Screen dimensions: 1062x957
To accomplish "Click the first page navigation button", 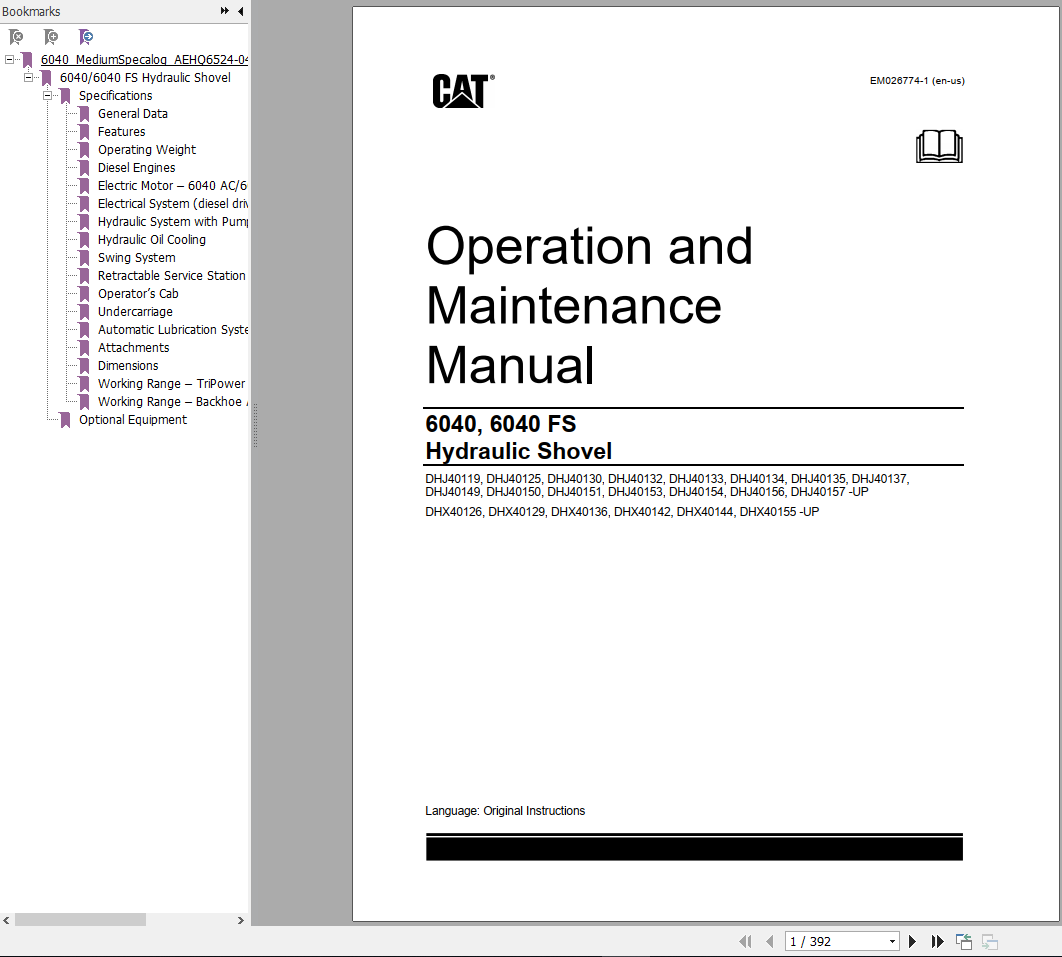I will tap(745, 941).
